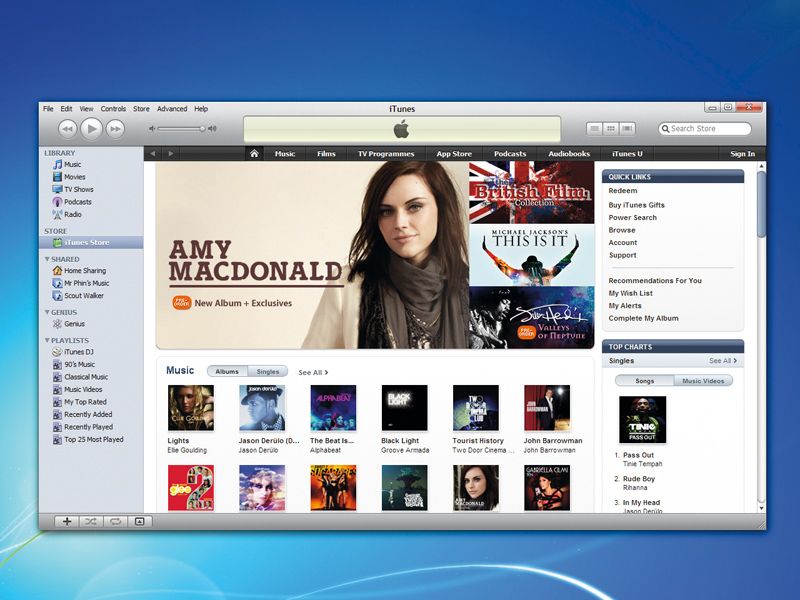This screenshot has height=600, width=800.
Task: Click See All next to Music
Action: [x=313, y=372]
